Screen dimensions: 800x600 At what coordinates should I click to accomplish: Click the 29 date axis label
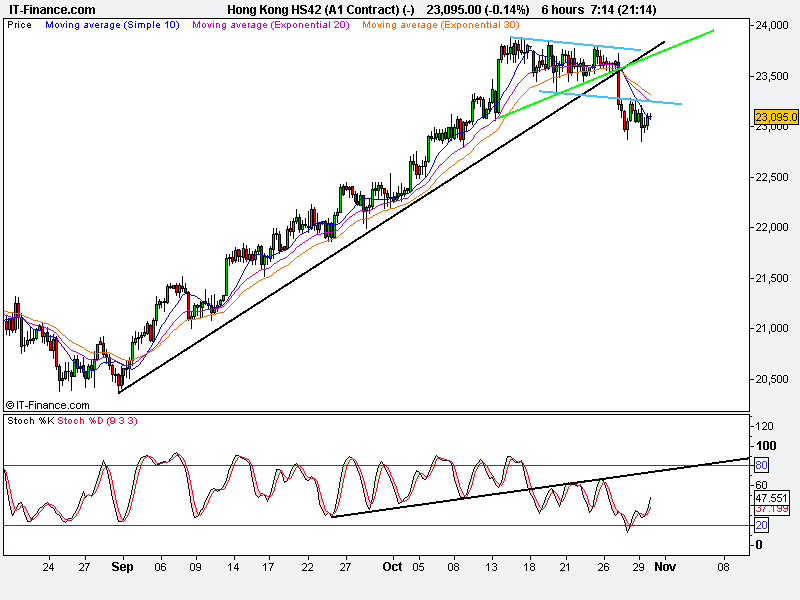point(638,567)
